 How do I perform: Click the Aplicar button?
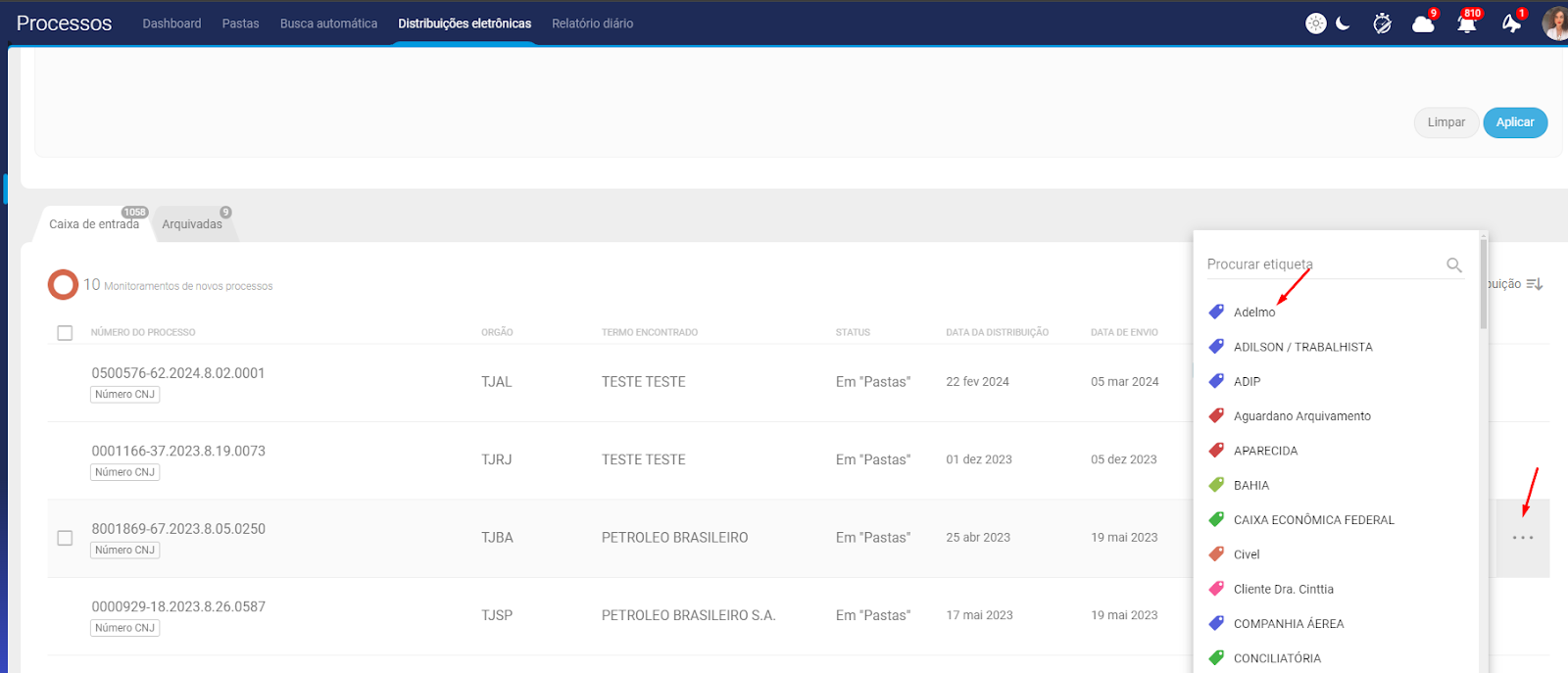(1514, 122)
